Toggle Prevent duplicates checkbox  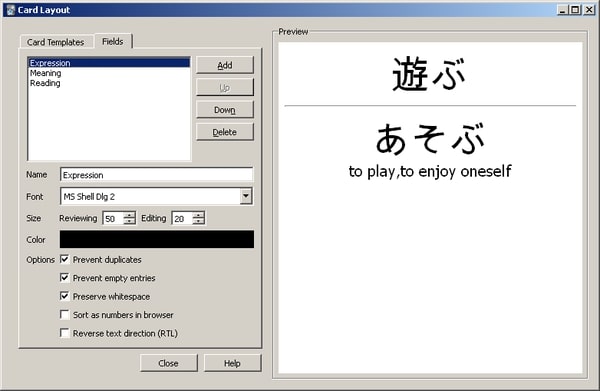point(65,259)
